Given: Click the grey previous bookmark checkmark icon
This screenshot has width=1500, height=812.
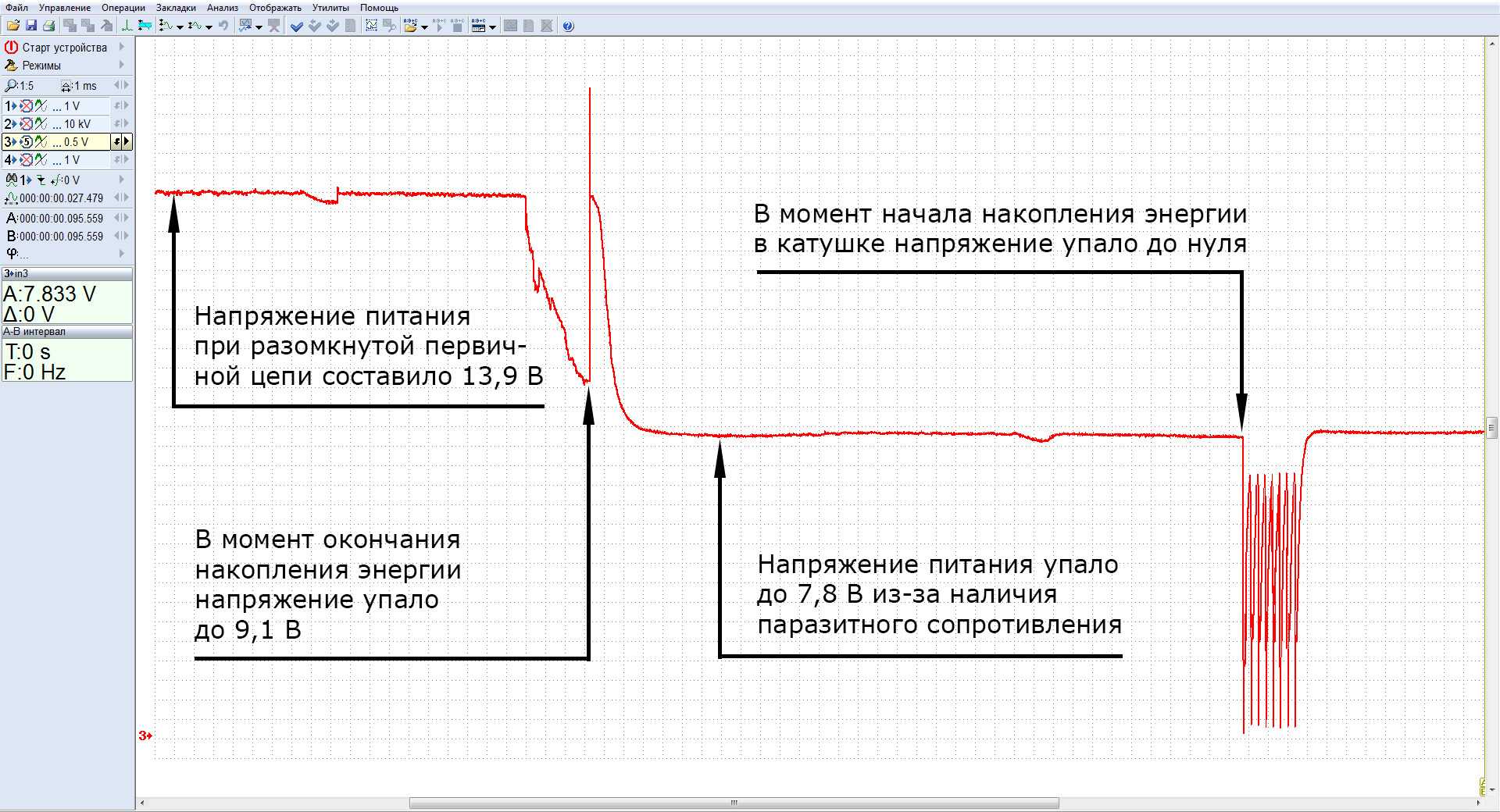Looking at the screenshot, I should click(315, 26).
